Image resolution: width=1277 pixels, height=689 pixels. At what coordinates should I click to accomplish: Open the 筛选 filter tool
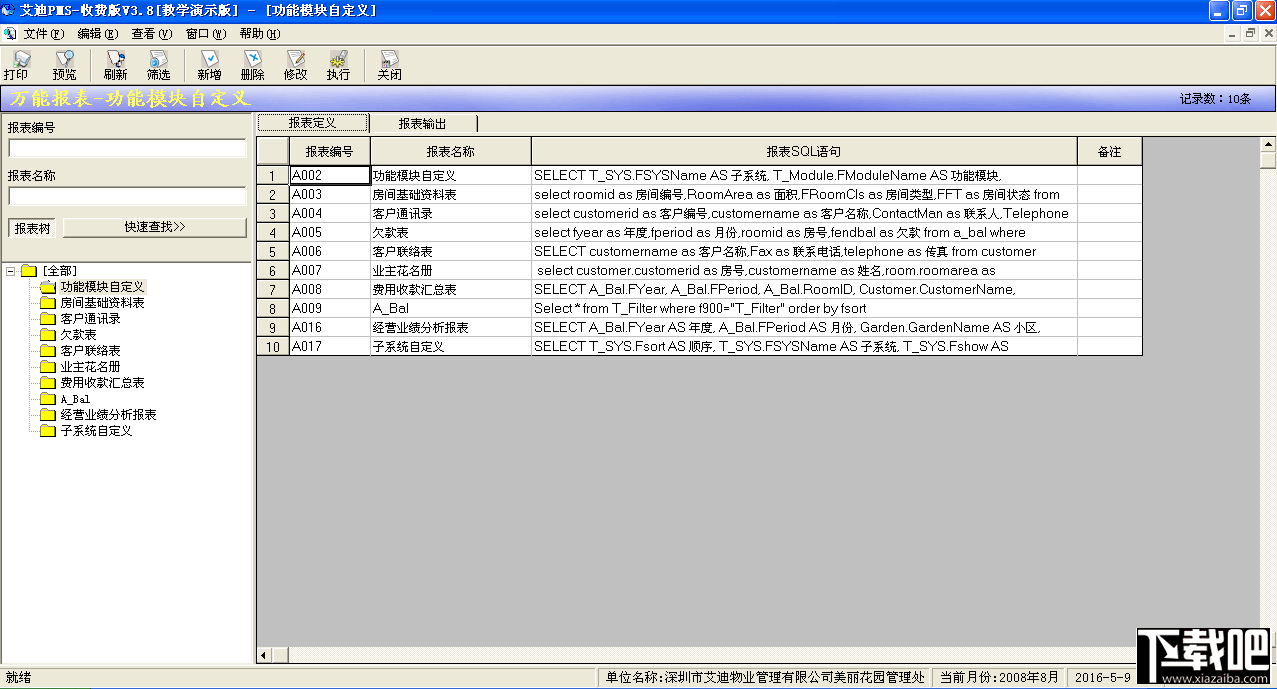click(159, 66)
